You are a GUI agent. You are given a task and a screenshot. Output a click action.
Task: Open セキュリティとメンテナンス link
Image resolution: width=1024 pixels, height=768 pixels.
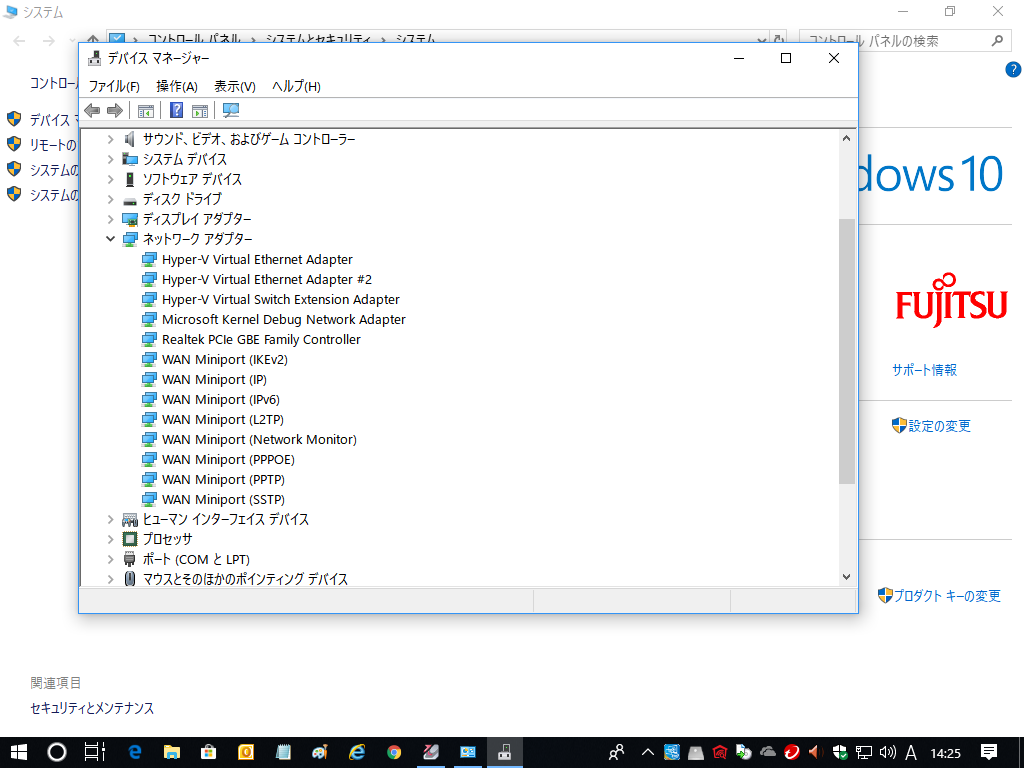click(x=92, y=709)
